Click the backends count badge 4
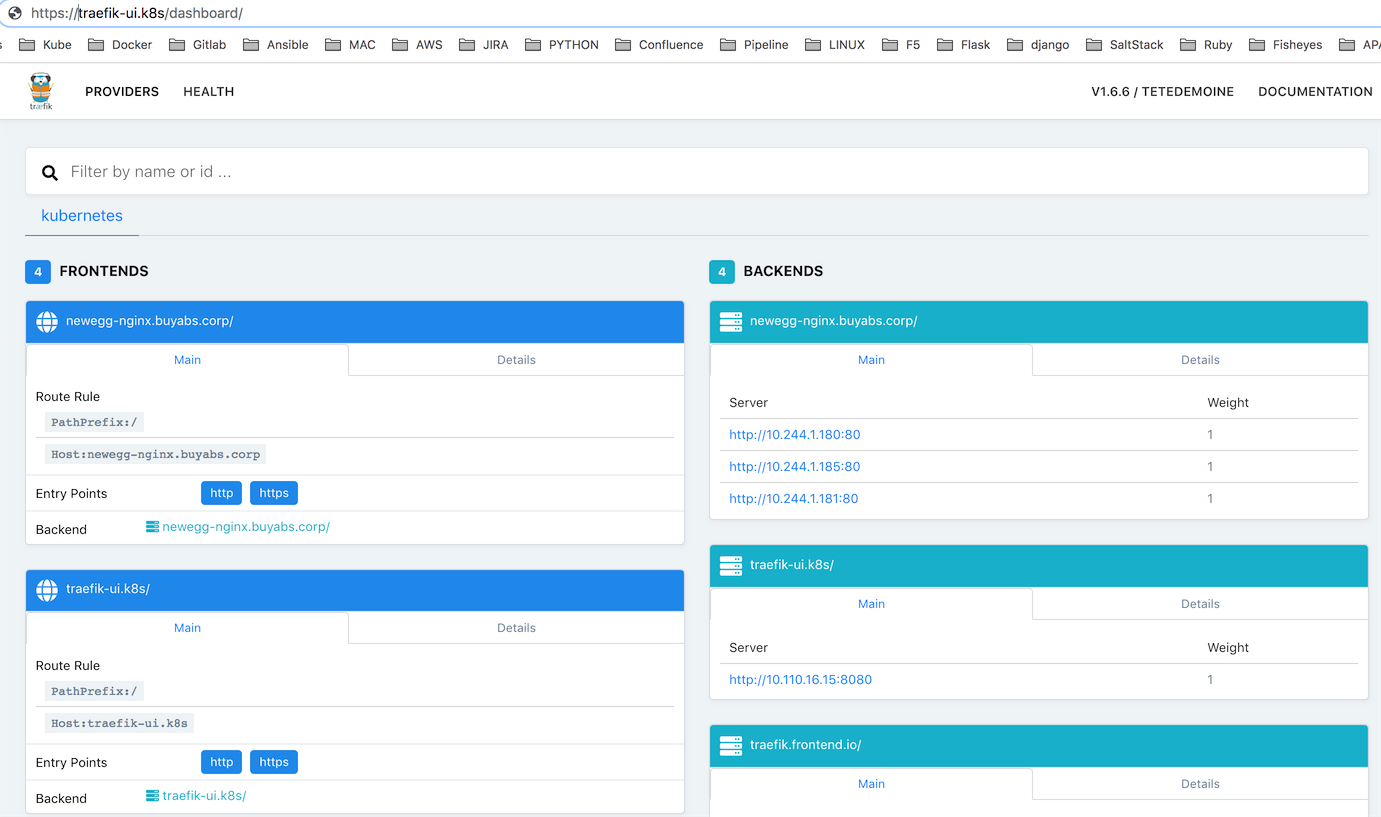 click(x=722, y=271)
